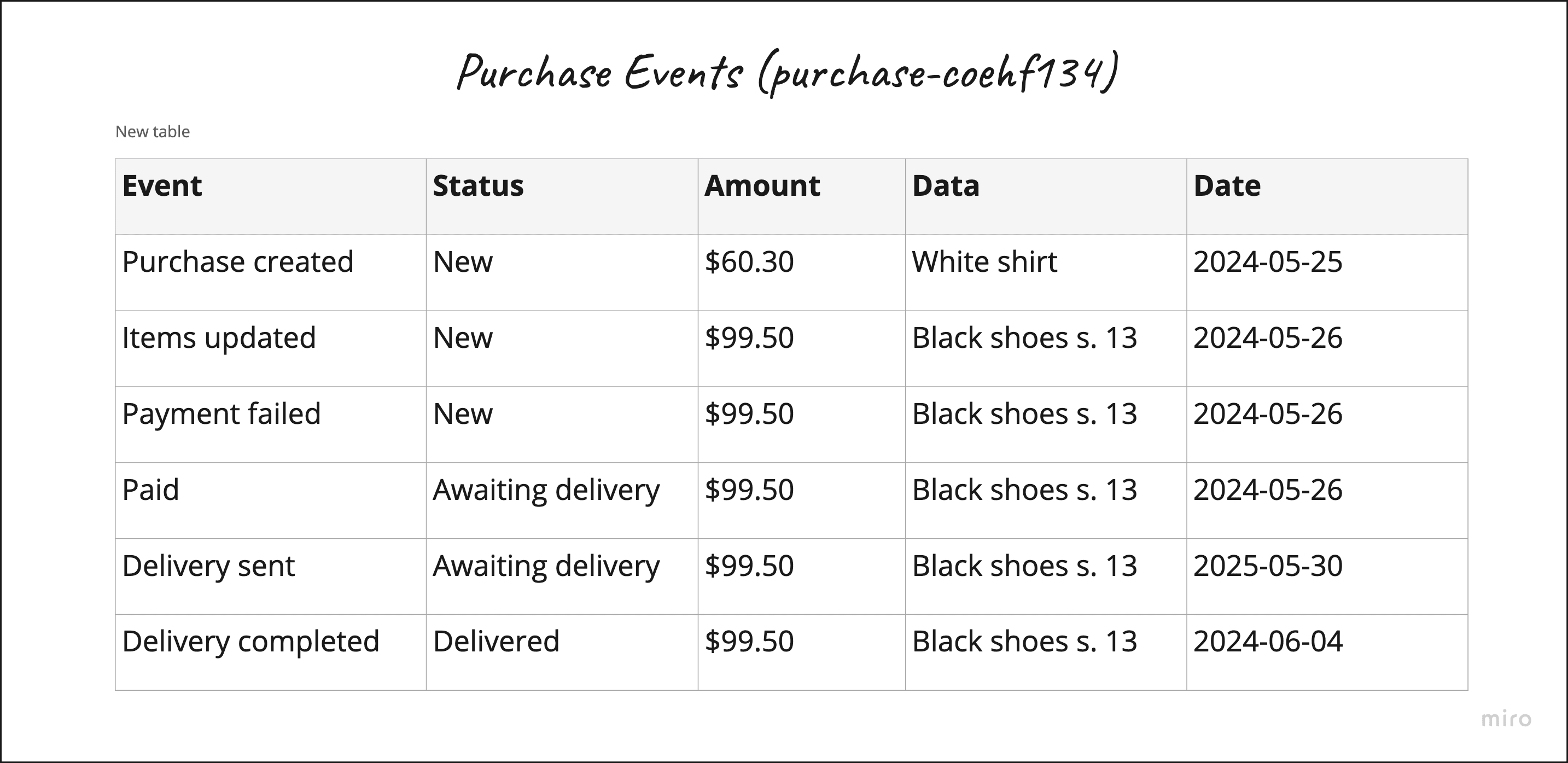Image resolution: width=1568 pixels, height=763 pixels.
Task: Select the Data column header
Action: [1046, 197]
